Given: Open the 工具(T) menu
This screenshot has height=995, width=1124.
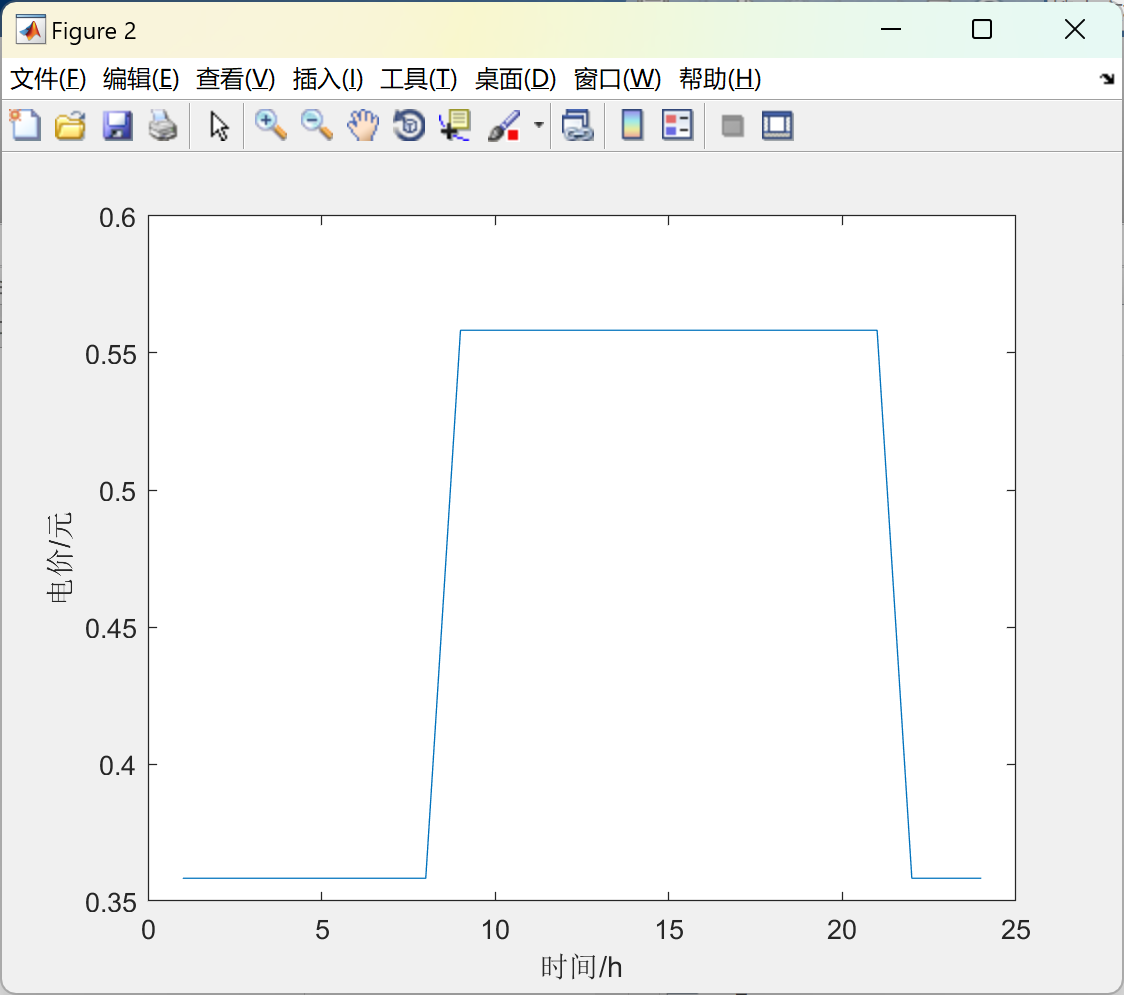Looking at the screenshot, I should [x=419, y=79].
